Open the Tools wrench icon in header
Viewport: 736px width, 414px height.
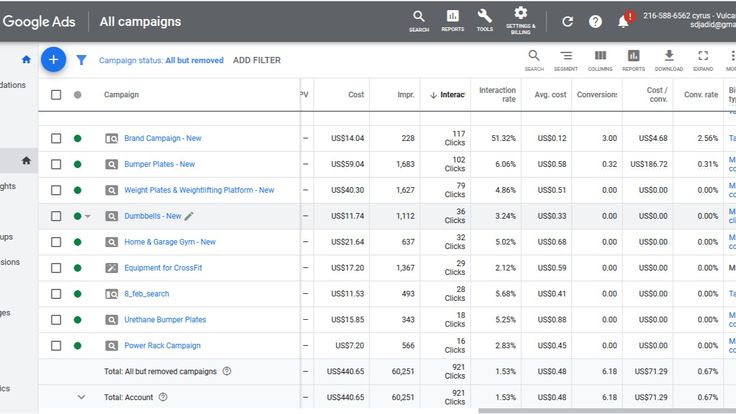(485, 19)
